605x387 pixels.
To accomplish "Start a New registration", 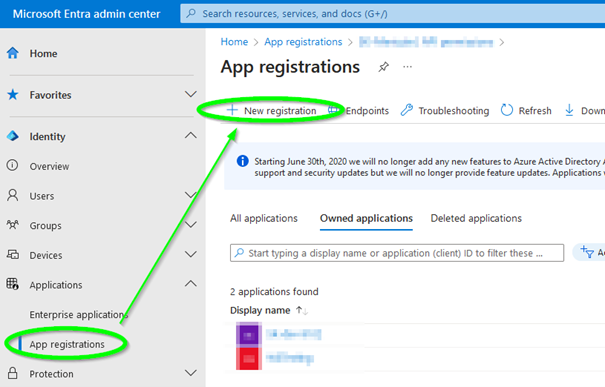I will 272,111.
